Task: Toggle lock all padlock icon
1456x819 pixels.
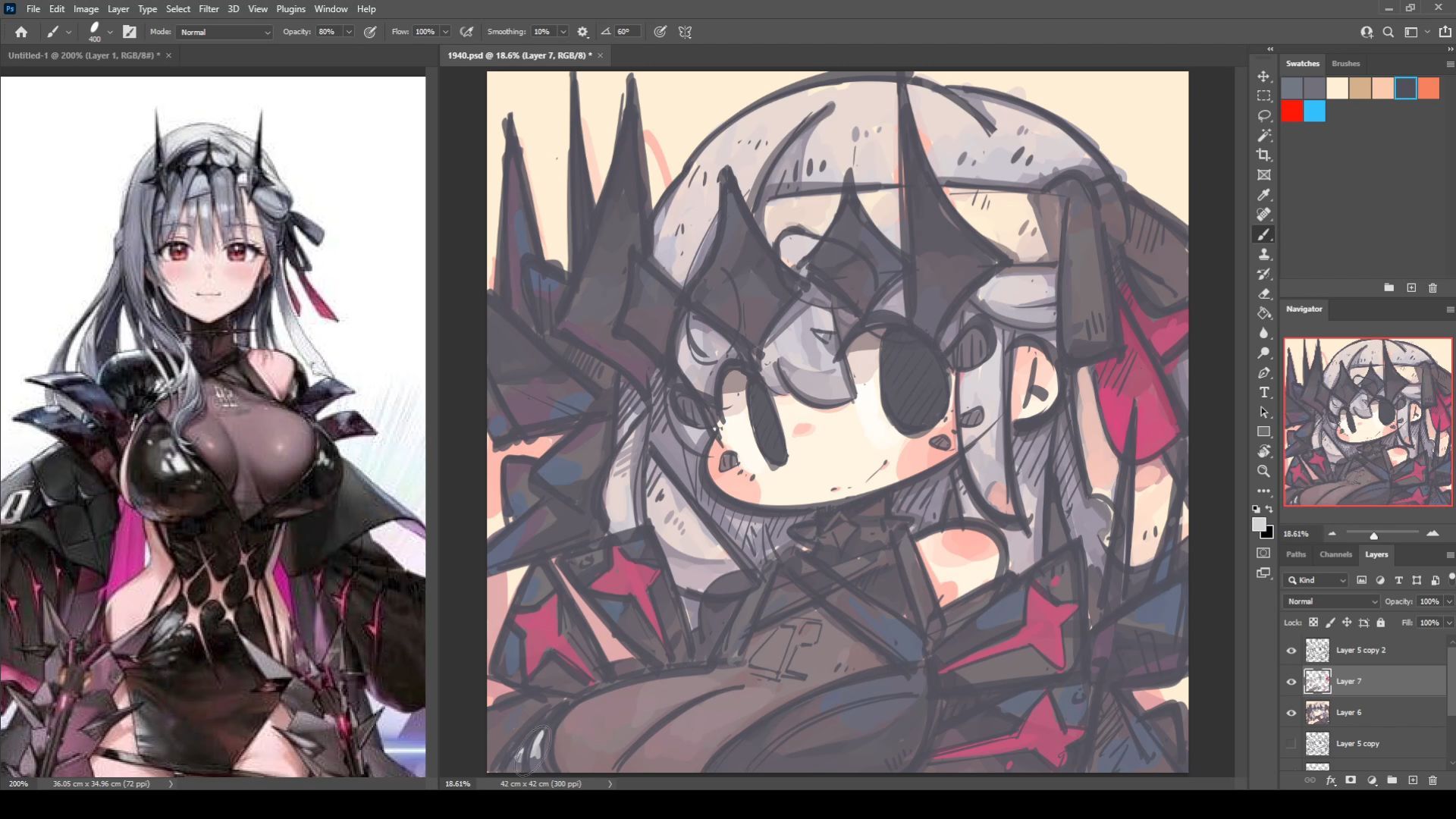Action: (1381, 623)
